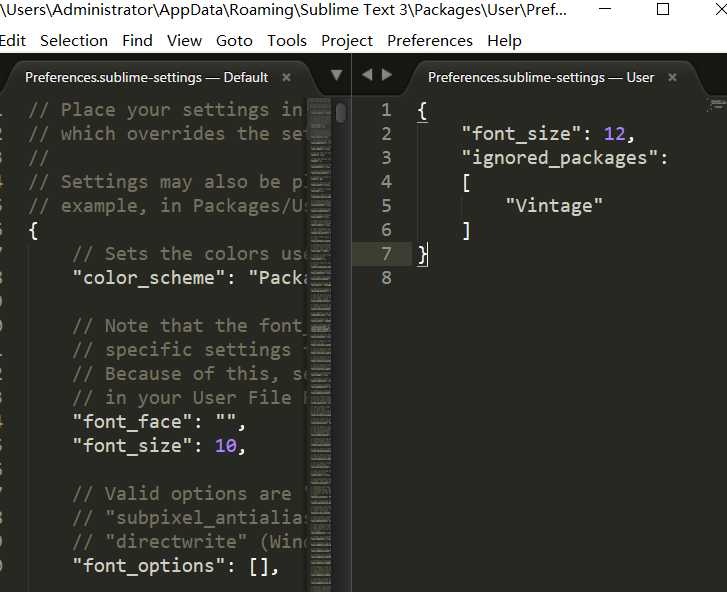This screenshot has width=727, height=592.
Task: Click the "// Sets the colors" comment line
Action: pos(189,254)
